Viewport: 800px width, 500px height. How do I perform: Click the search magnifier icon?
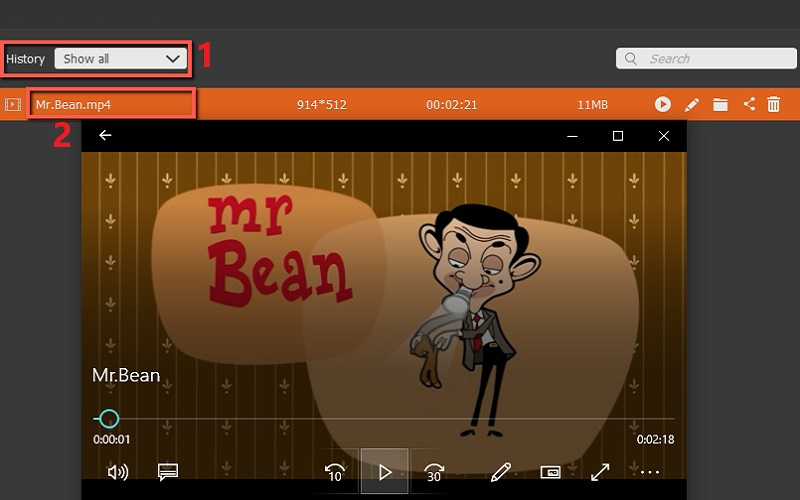(x=631, y=59)
